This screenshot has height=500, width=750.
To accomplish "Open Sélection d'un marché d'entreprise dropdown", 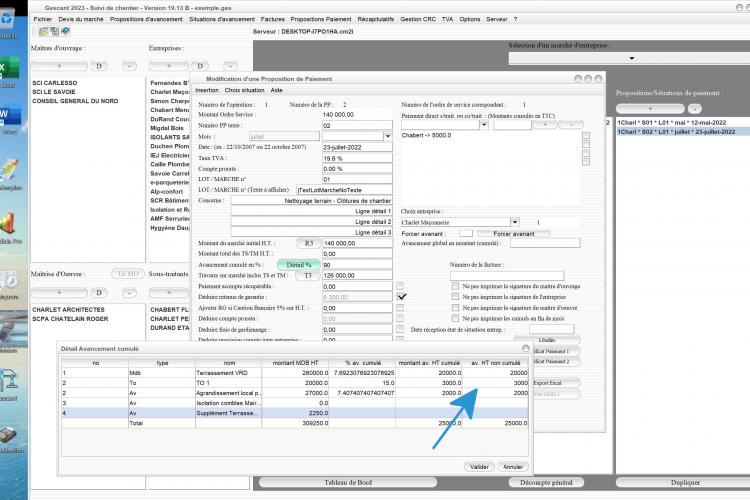I will (631, 58).
